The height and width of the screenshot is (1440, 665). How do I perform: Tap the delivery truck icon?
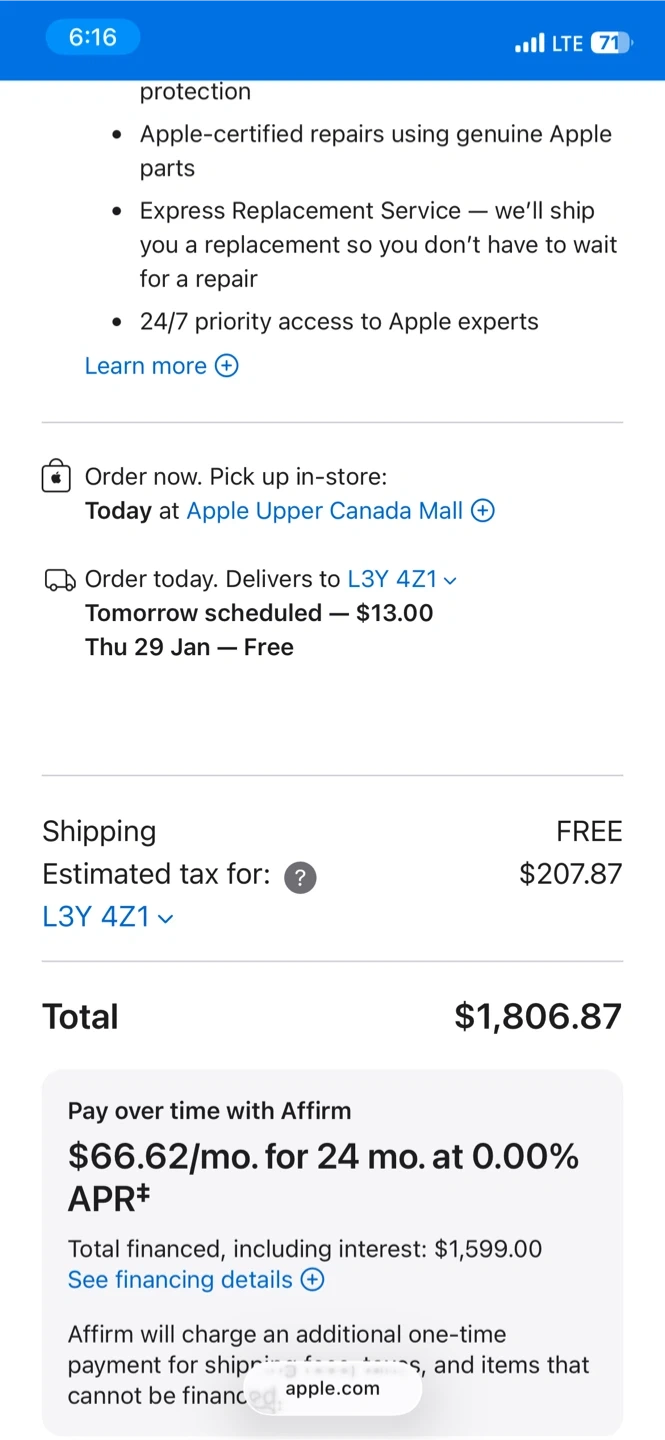click(x=60, y=580)
